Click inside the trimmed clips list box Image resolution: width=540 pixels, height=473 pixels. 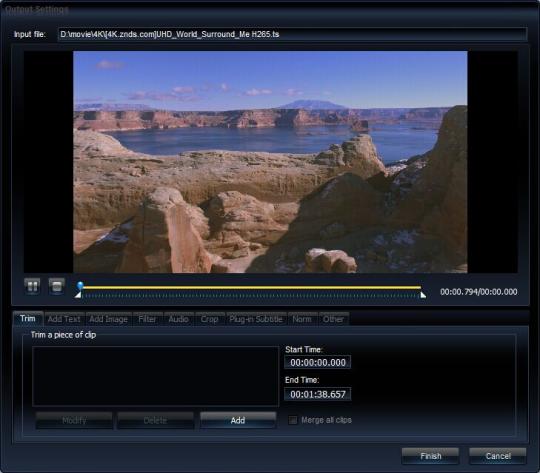pyautogui.click(x=155, y=376)
